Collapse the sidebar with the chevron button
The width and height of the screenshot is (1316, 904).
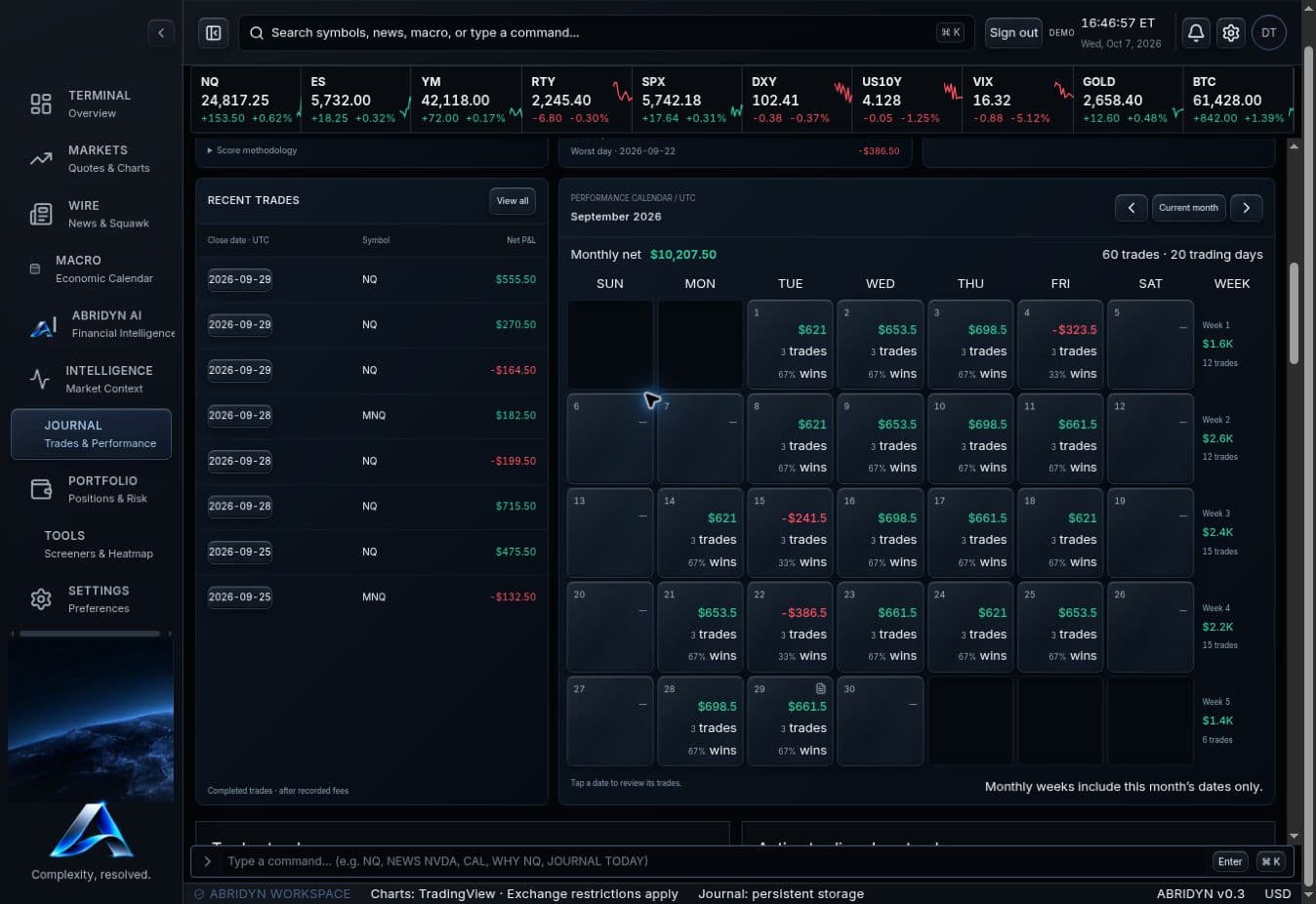pos(161,32)
